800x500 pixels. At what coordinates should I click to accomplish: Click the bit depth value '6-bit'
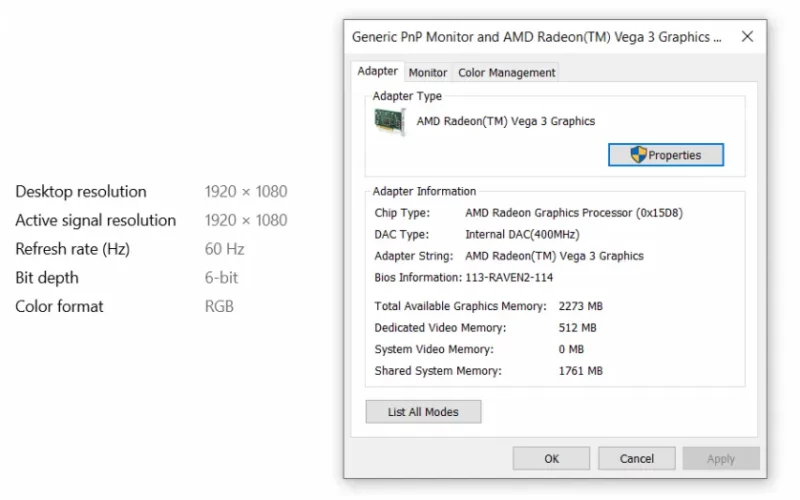[x=221, y=278]
